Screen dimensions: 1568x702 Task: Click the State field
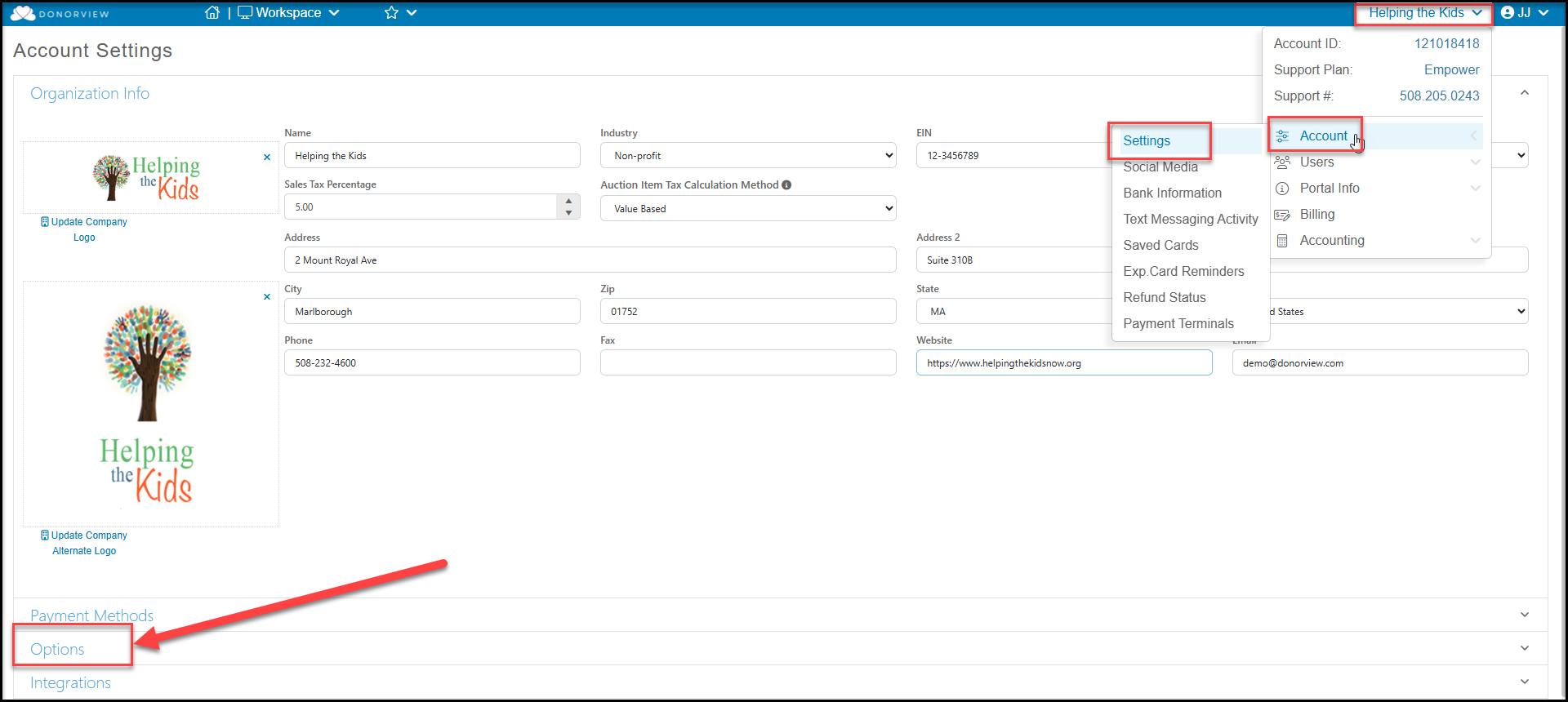(x=1013, y=311)
